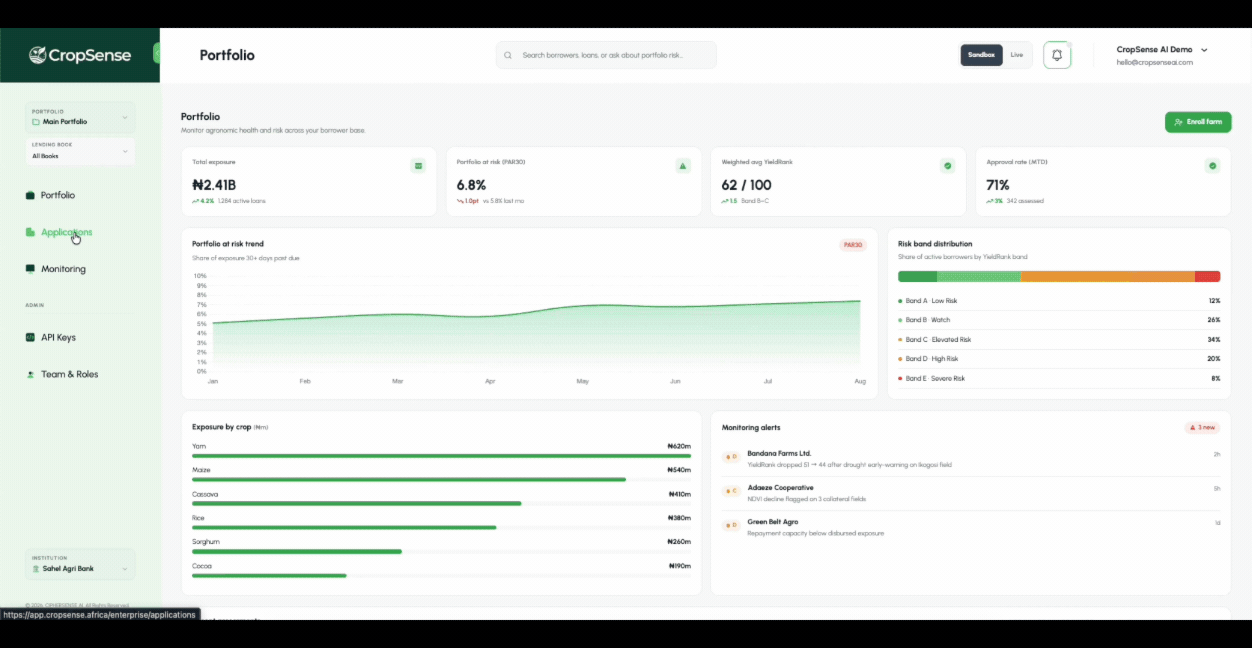Select the Band A · Low Risk row
1252x648 pixels.
(x=1059, y=301)
